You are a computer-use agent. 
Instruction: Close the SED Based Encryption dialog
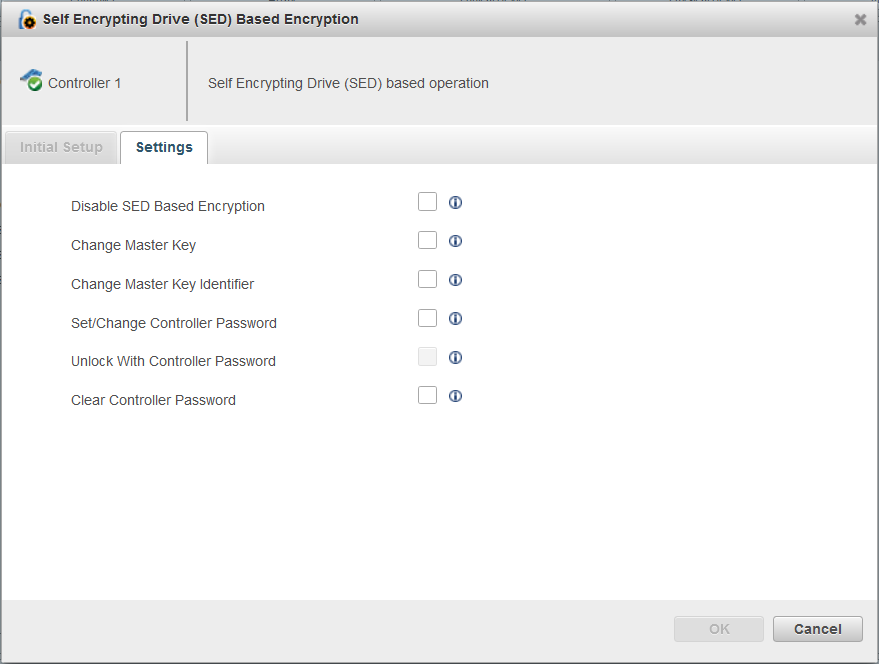(x=860, y=18)
